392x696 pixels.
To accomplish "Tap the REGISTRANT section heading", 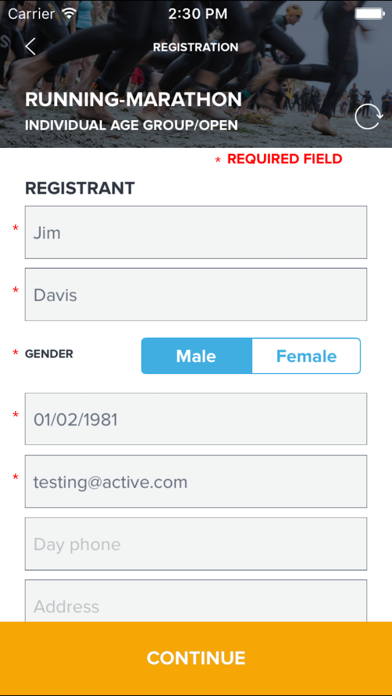I will (80, 188).
